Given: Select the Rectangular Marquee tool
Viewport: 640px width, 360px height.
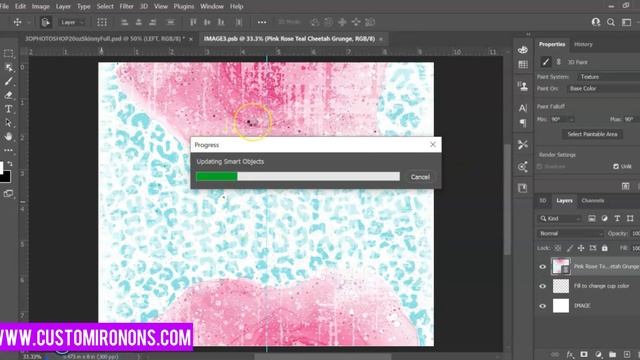Looking at the screenshot, I should click(8, 53).
